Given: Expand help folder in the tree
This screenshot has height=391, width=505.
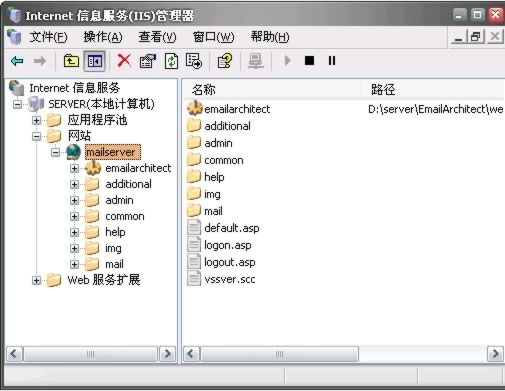Looking at the screenshot, I should tap(74, 232).
